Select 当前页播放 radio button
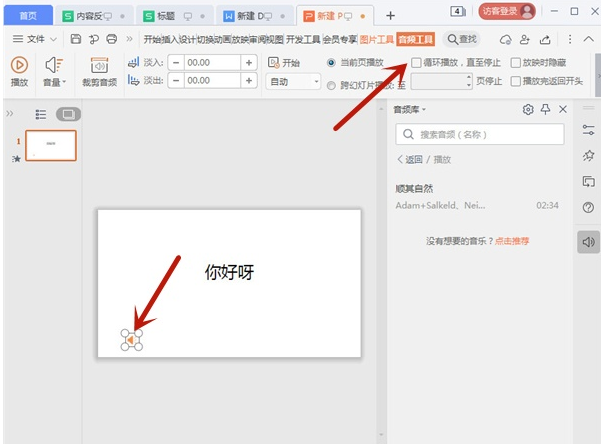The image size is (601, 444). click(x=332, y=62)
